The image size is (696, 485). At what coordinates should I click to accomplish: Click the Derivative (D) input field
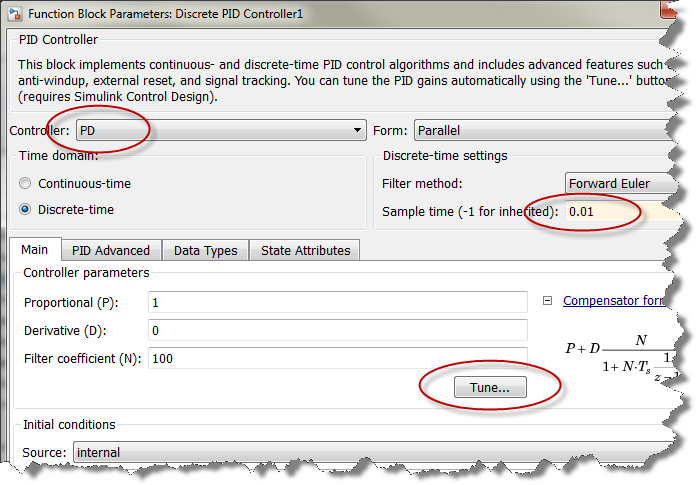coord(337,330)
